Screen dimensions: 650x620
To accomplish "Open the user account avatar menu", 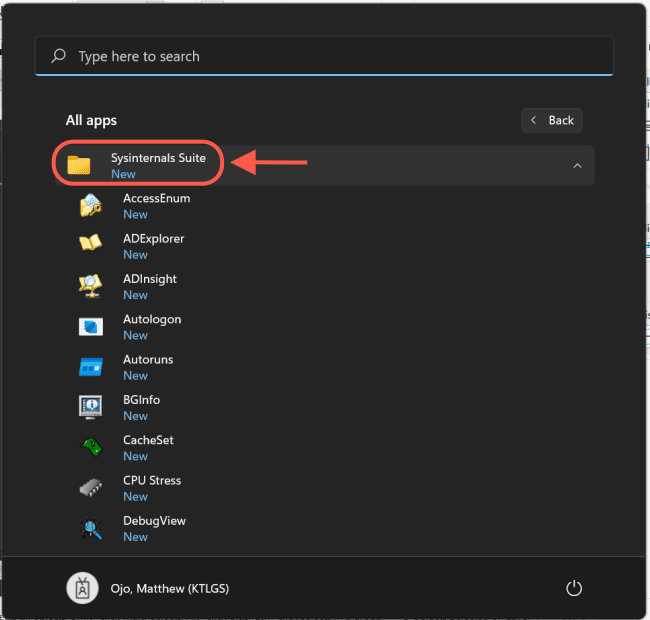I will coord(81,588).
